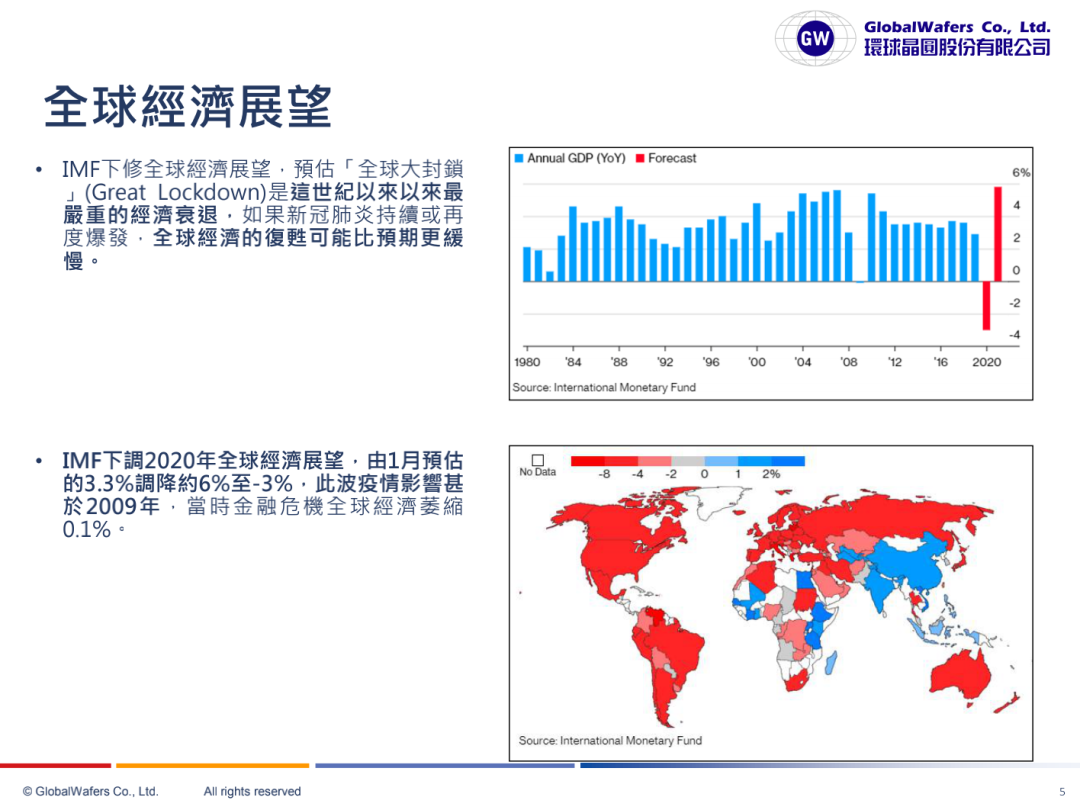Select the No Data legend box

pos(537,460)
